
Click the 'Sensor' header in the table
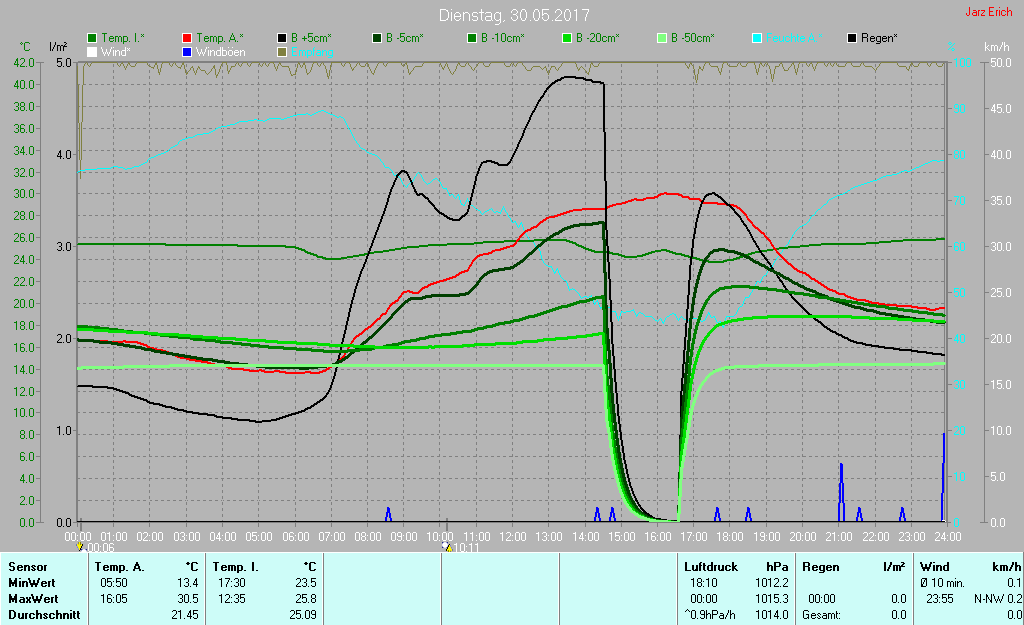click(x=27, y=567)
